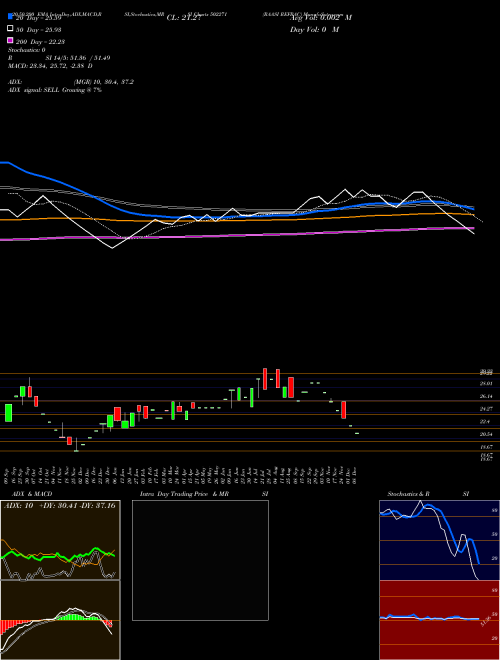Open the red RSI chart panel
Image resolution: width=500 pixels, height=660 pixels.
(439, 620)
